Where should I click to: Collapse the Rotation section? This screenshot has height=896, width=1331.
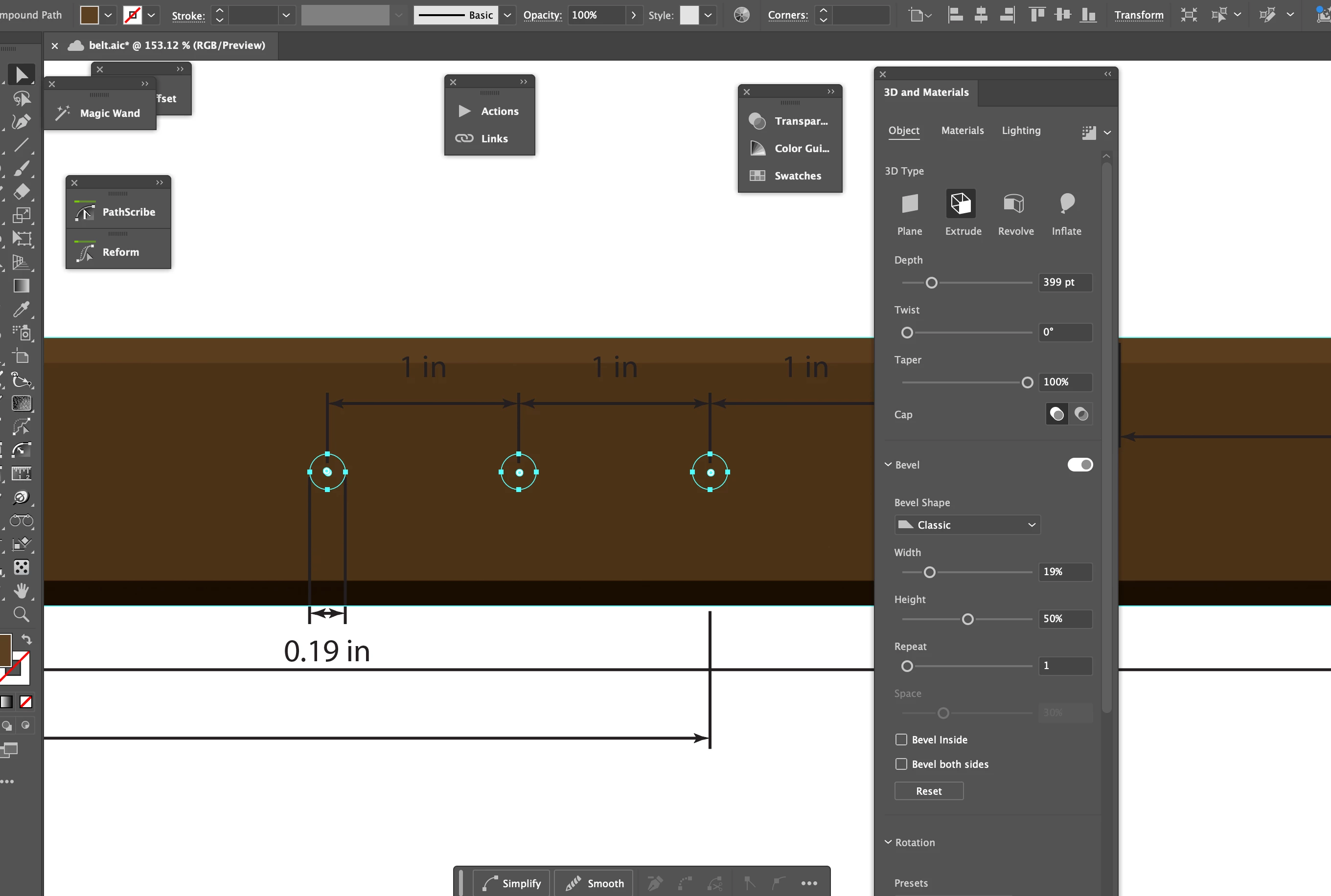click(888, 842)
